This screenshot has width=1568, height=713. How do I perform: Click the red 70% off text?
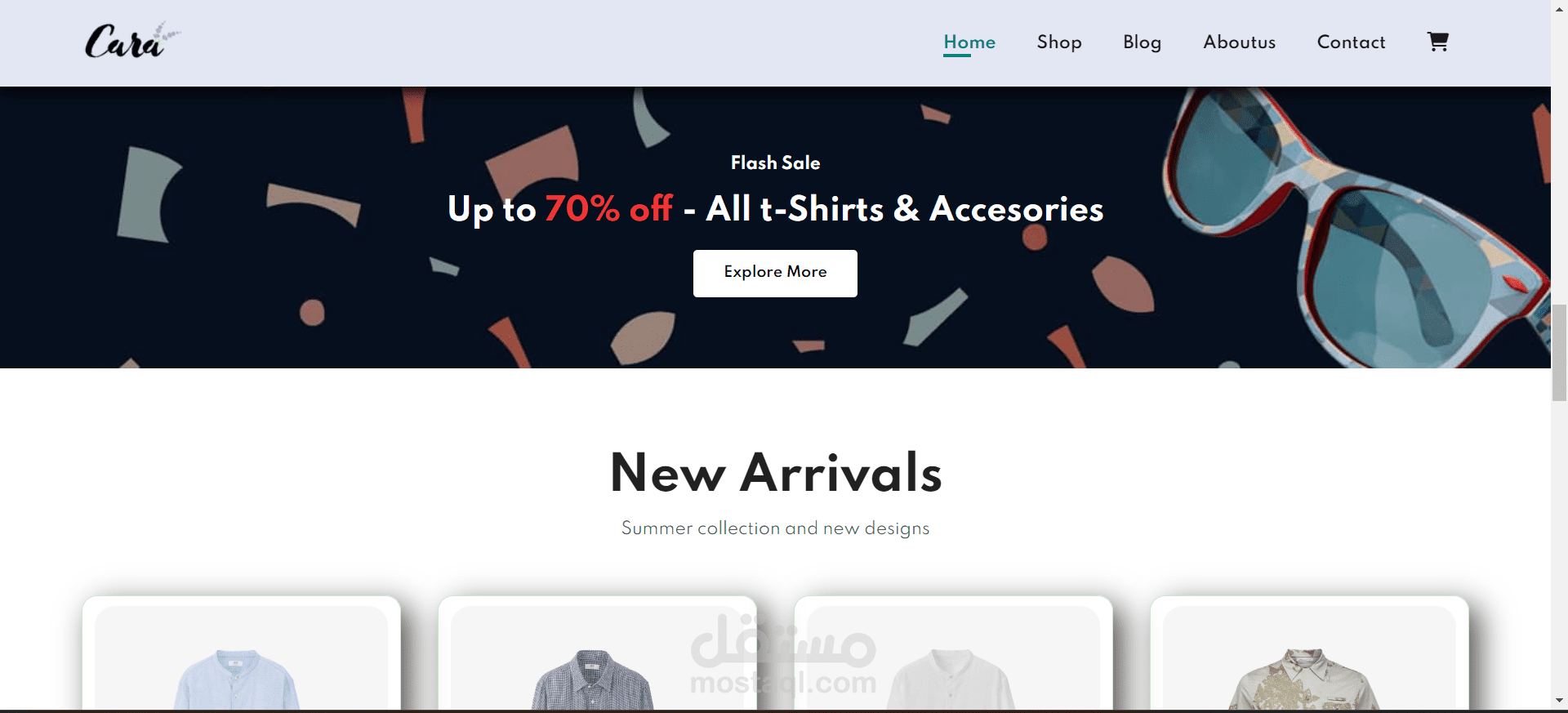(608, 209)
